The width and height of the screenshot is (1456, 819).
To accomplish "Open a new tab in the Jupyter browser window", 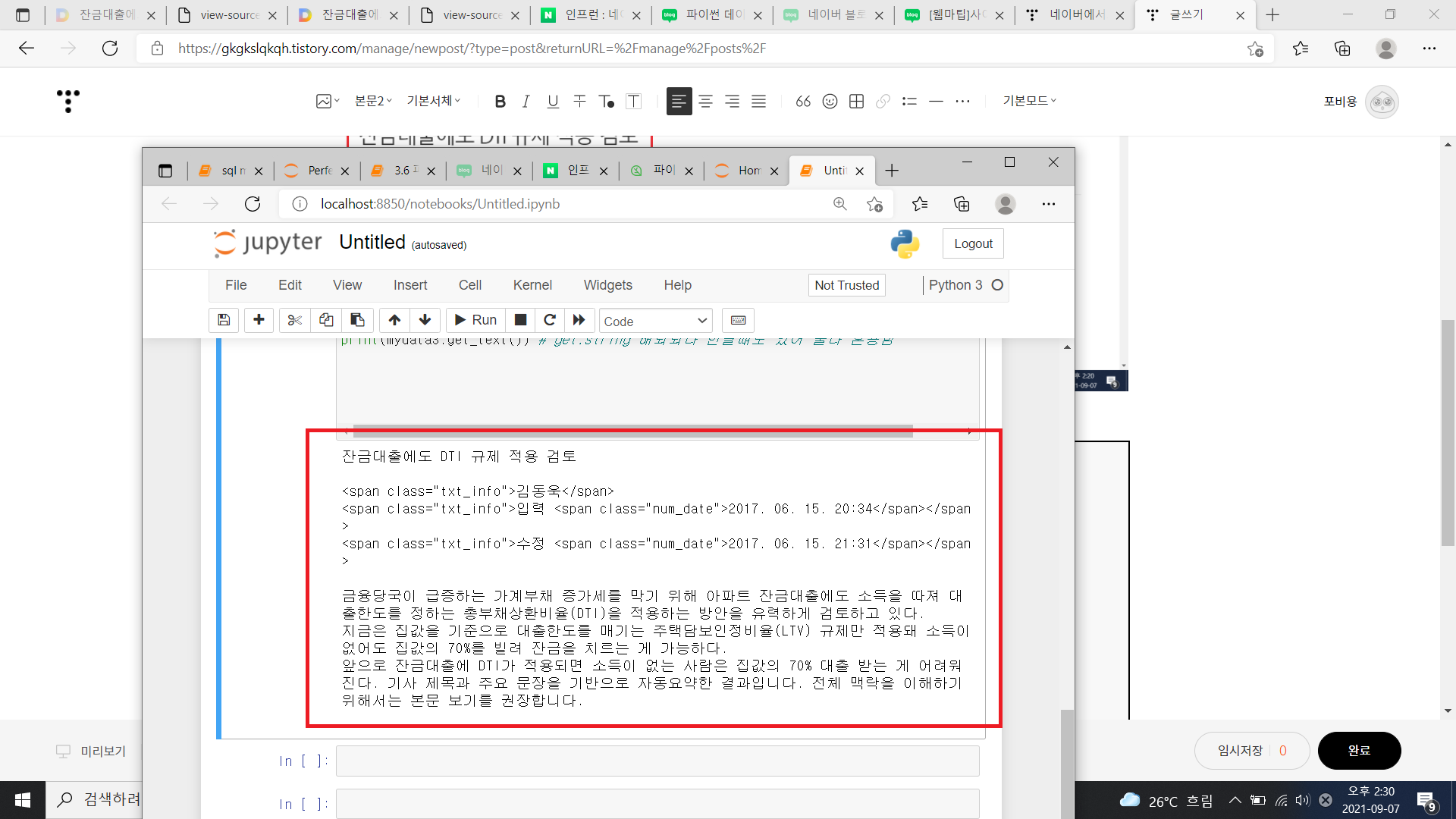I will pyautogui.click(x=892, y=171).
